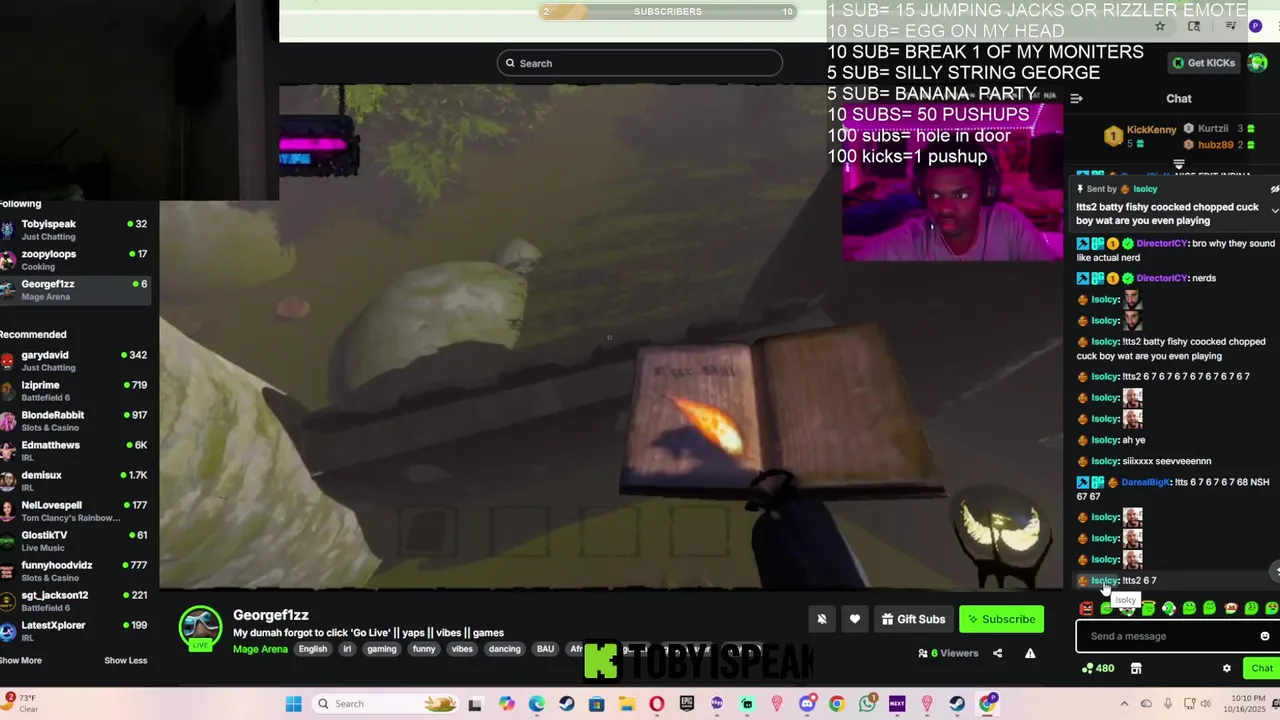The height and width of the screenshot is (720, 1280).
Task: Open LatestXplorer recommended channel
Action: (x=75, y=631)
